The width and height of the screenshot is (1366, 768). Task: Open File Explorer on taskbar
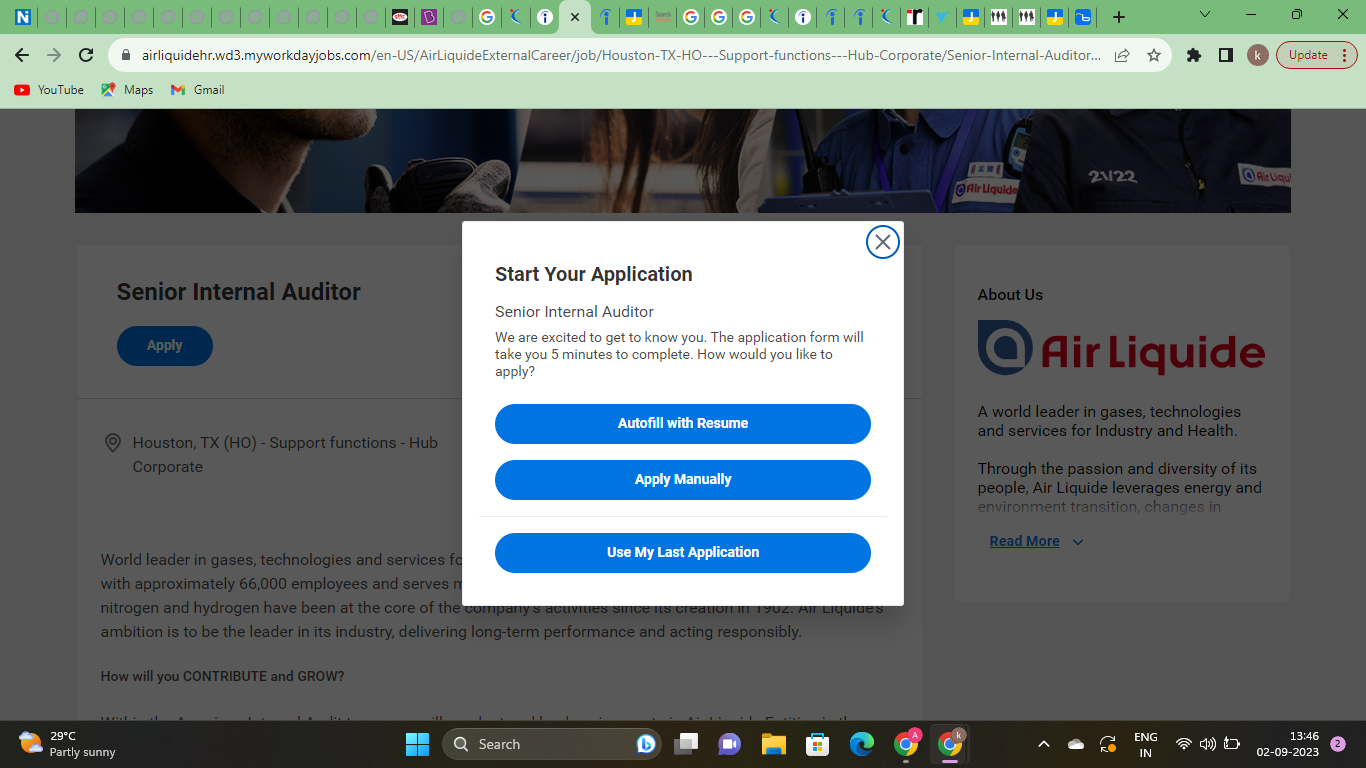pos(773,744)
